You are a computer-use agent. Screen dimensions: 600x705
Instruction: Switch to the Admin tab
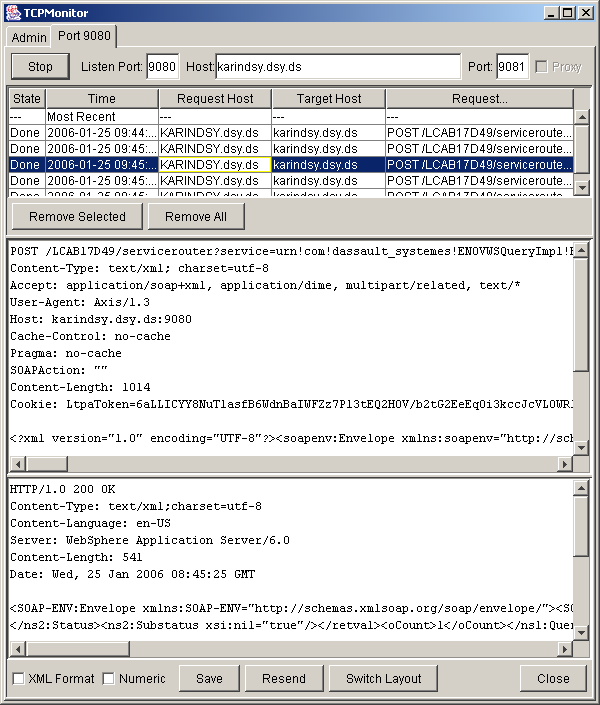coord(29,37)
